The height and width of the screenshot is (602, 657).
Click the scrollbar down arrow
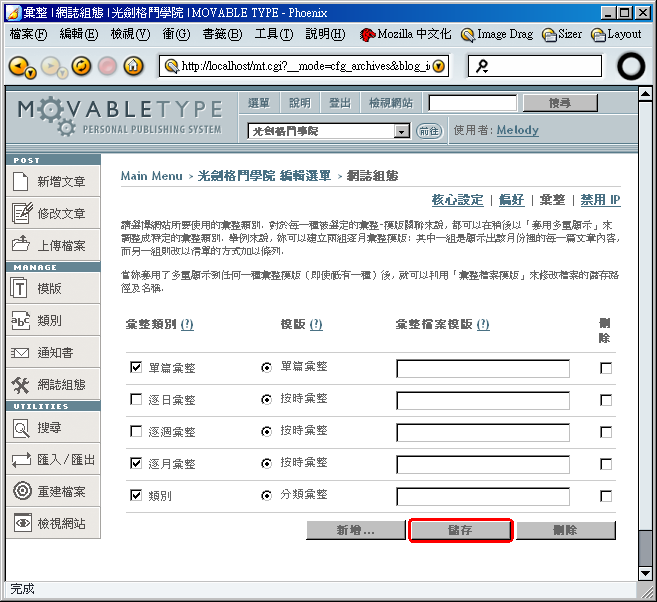coord(645,573)
